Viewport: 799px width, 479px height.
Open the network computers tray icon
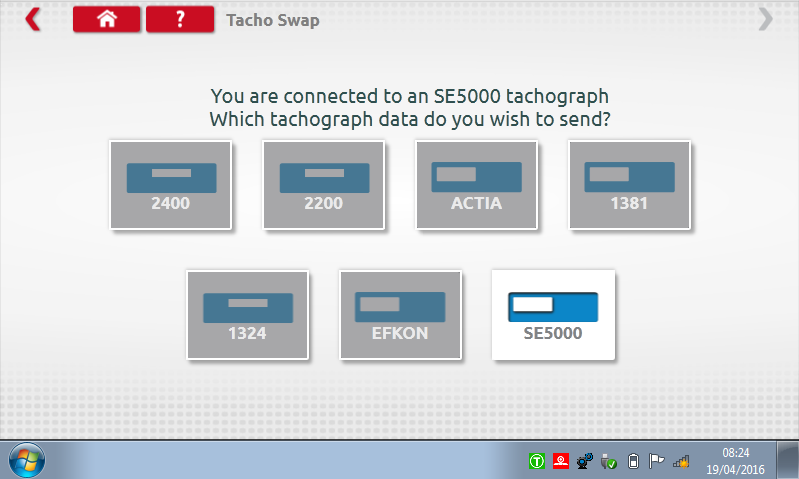click(584, 461)
